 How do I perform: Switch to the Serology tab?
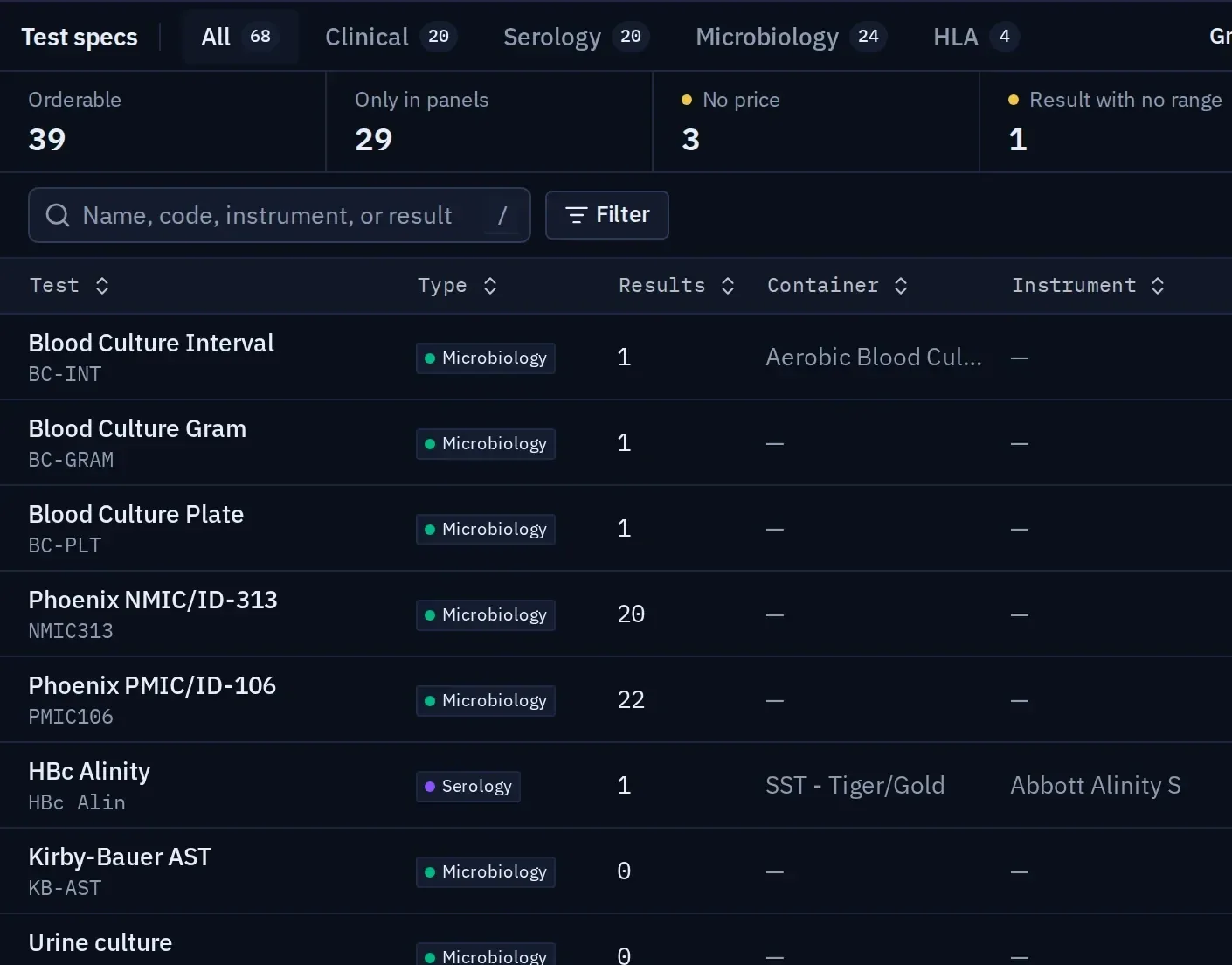click(x=576, y=37)
